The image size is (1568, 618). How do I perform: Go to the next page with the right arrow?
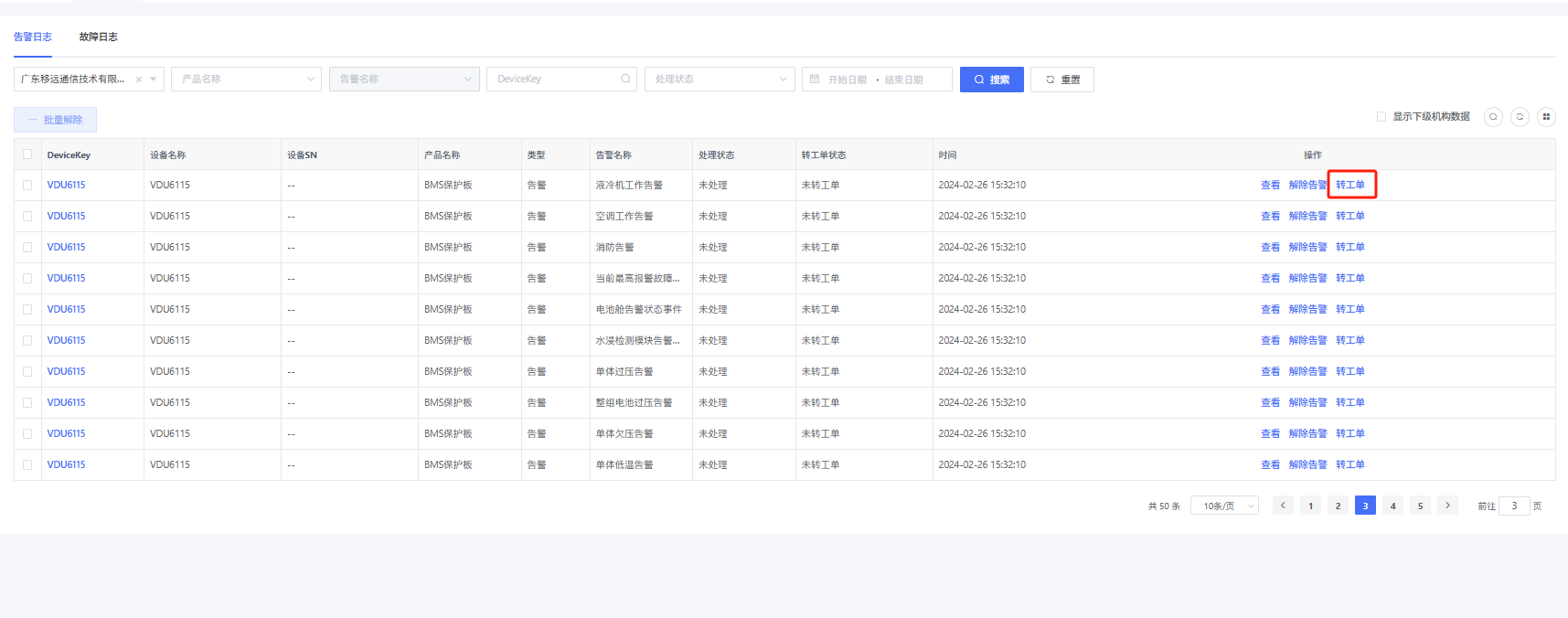pos(1447,506)
